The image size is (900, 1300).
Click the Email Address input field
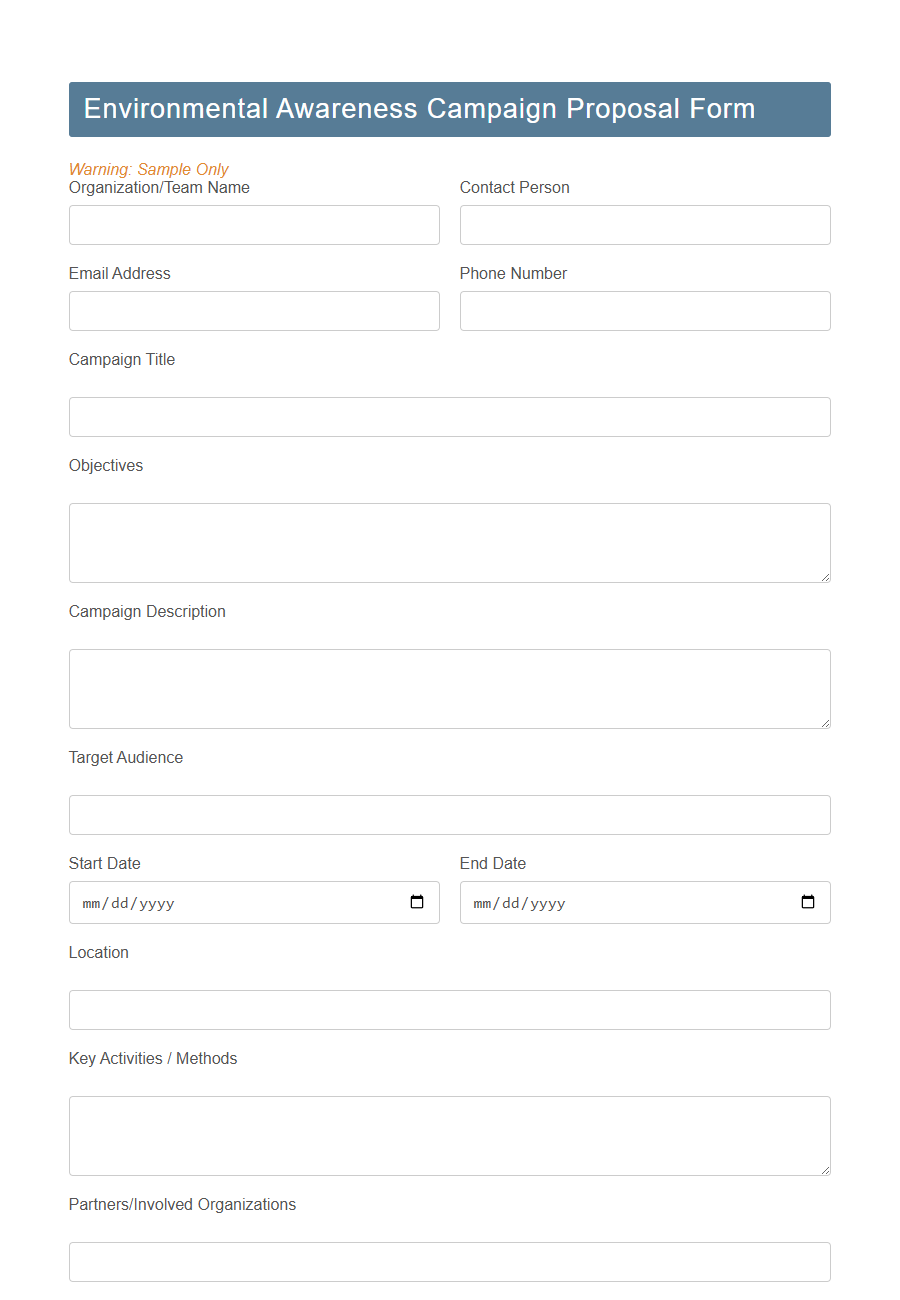coord(253,311)
